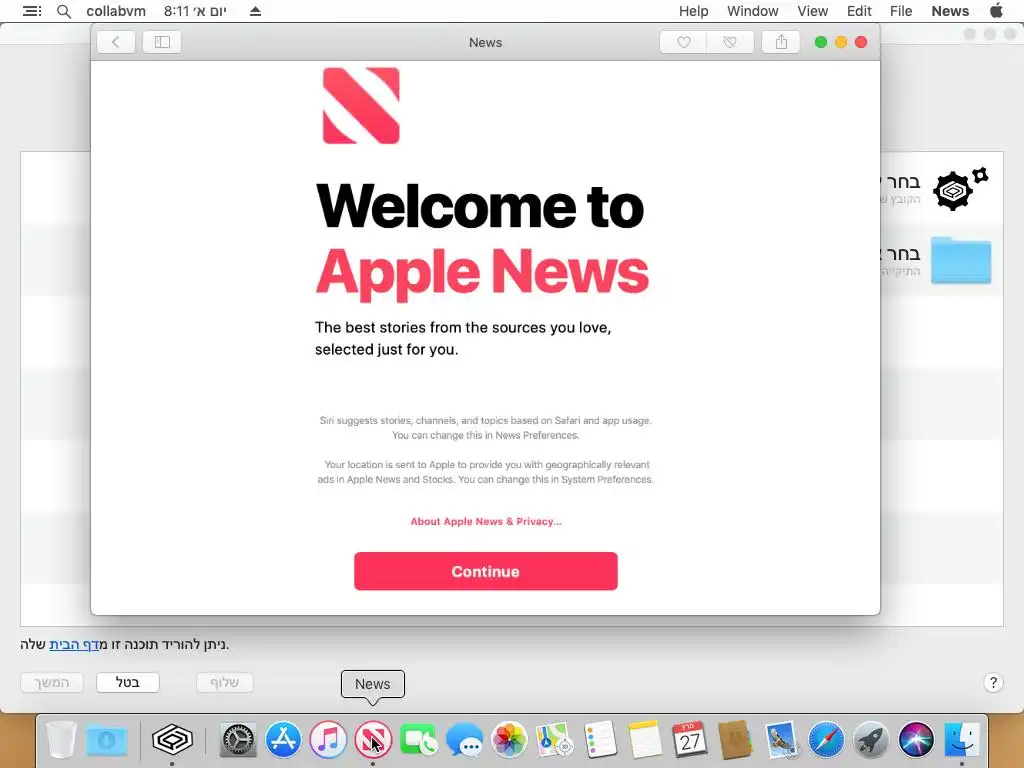Open Contacts book icon in Dock
Image resolution: width=1024 pixels, height=768 pixels.
click(x=735, y=739)
